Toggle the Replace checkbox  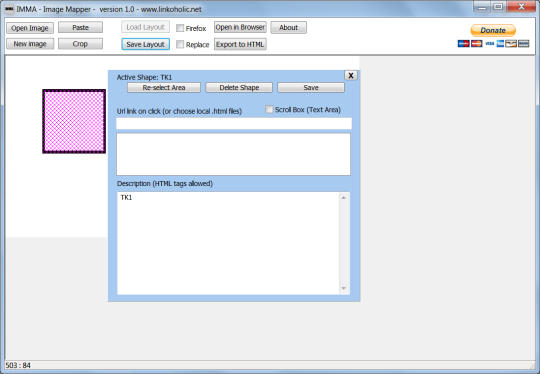click(x=180, y=44)
